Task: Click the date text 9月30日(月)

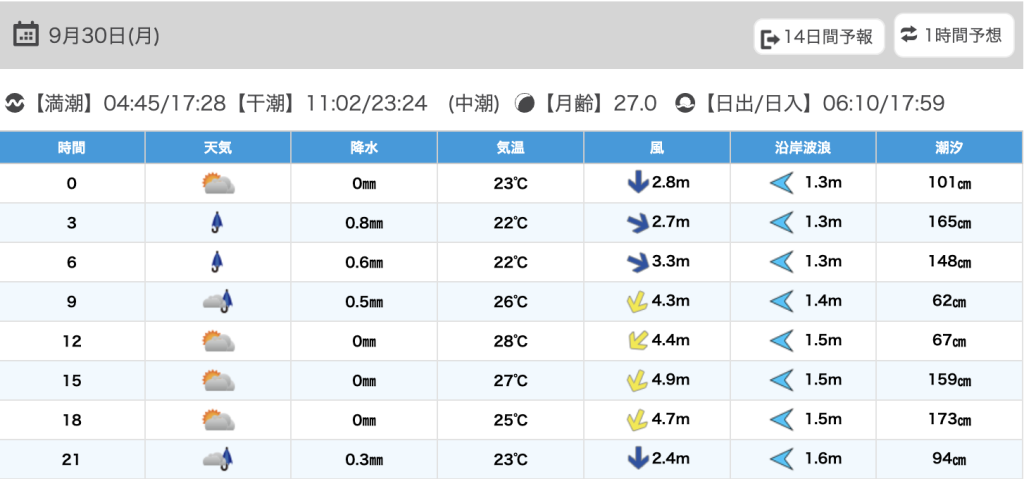Action: (x=104, y=36)
